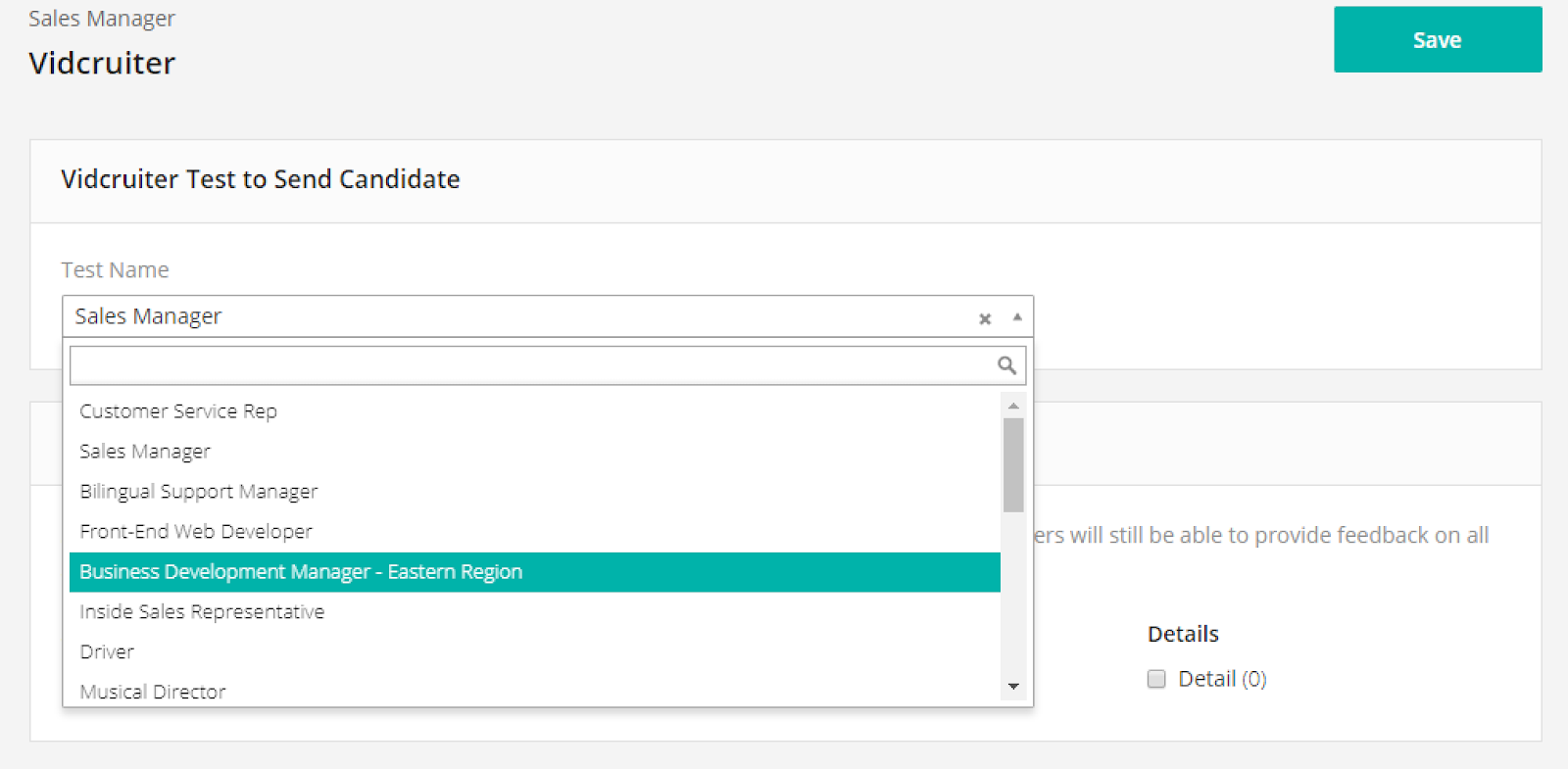Click the Vidcruiter Test to Send Candidate heading

coord(261,179)
